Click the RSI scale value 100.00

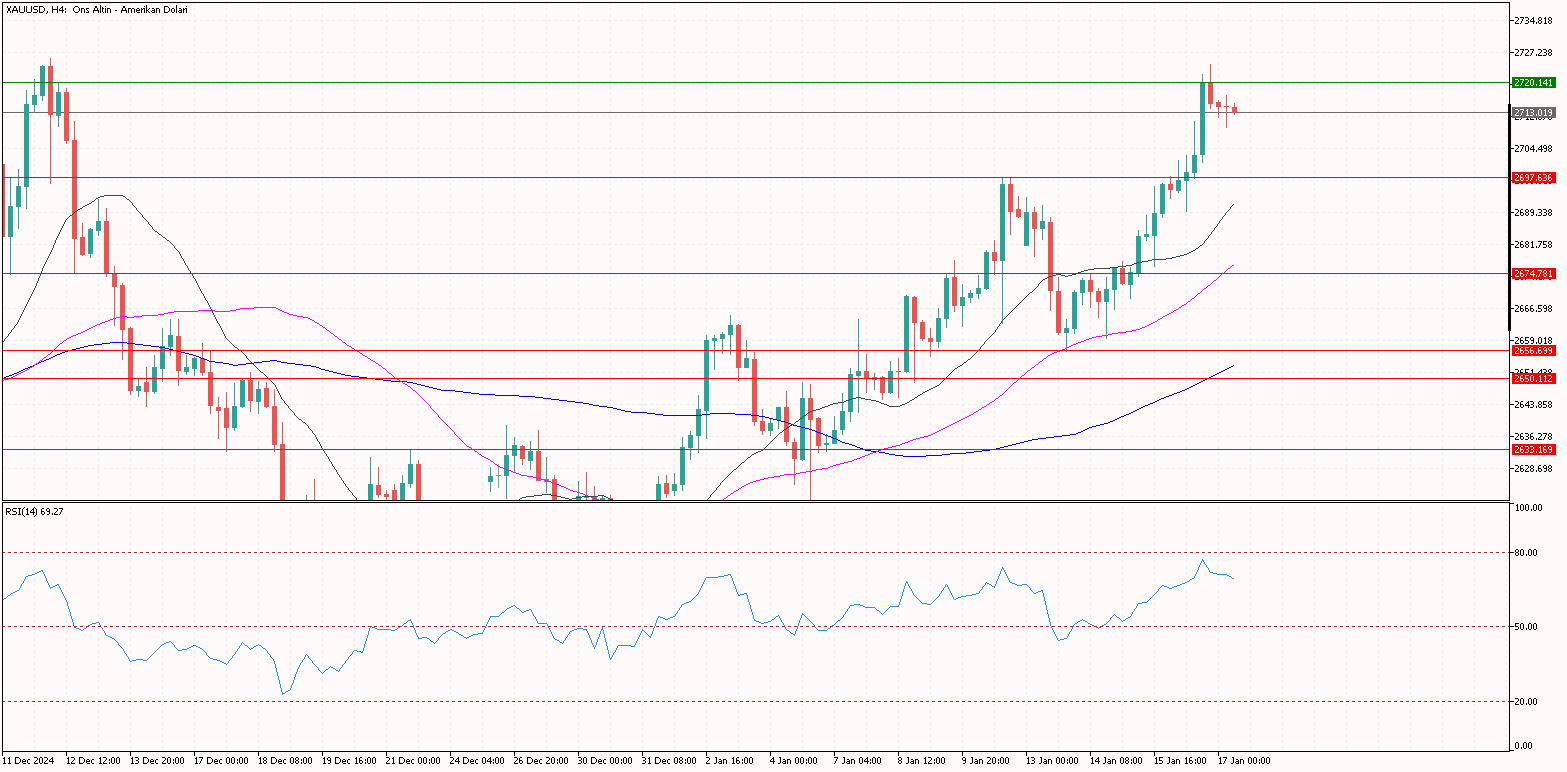pyautogui.click(x=1529, y=508)
